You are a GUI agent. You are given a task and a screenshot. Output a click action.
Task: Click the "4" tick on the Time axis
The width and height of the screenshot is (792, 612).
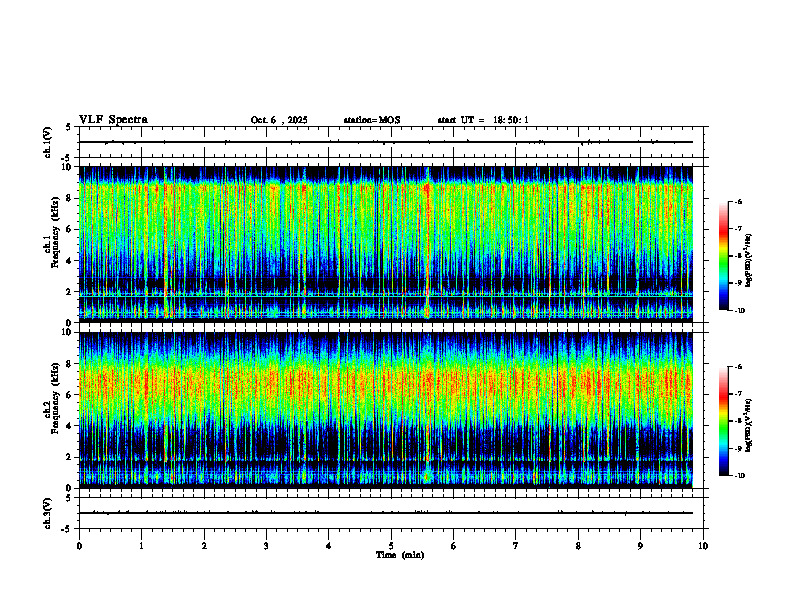(329, 546)
